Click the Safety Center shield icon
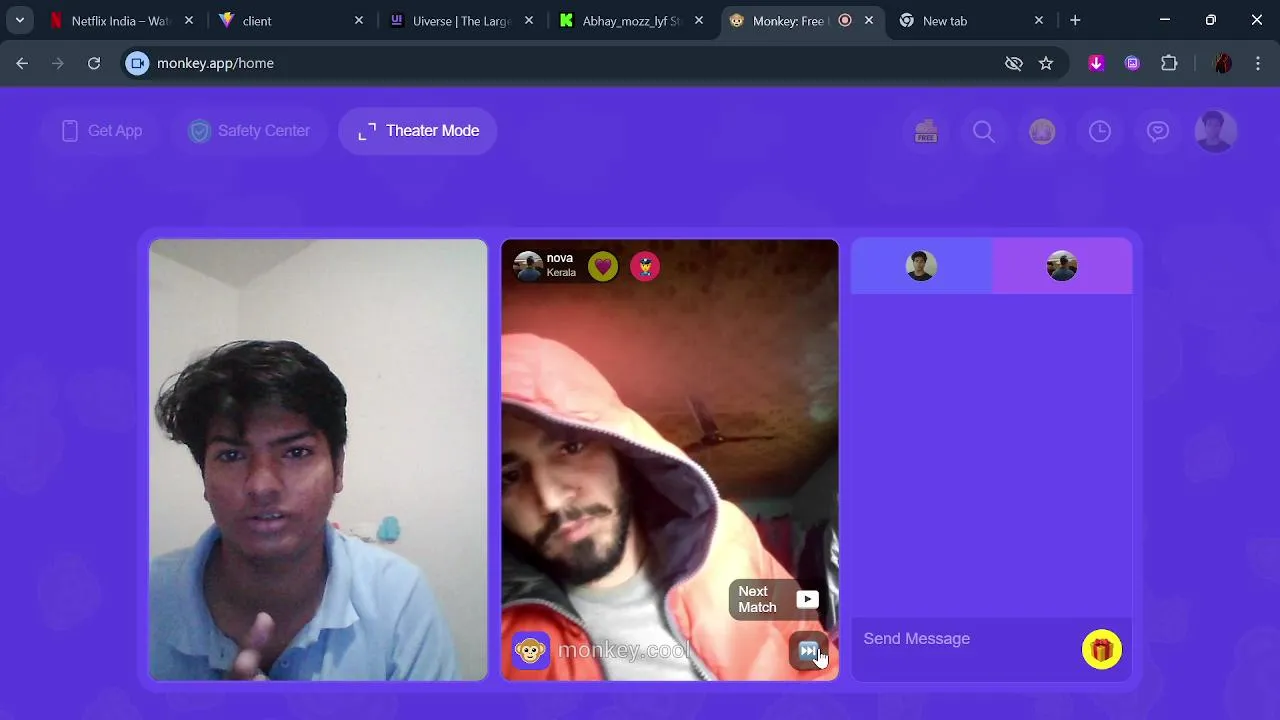This screenshot has height=720, width=1280. 200,131
